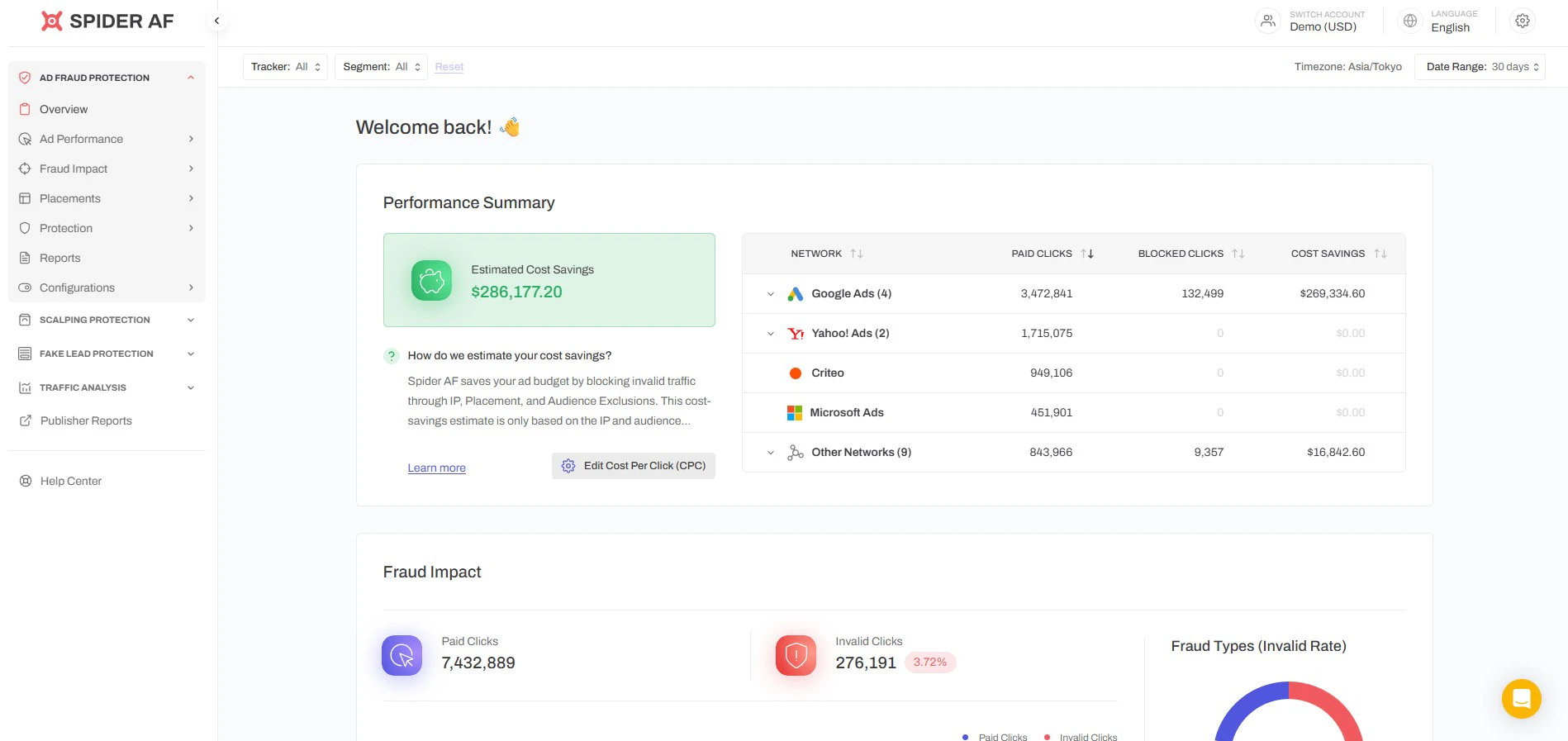Click the switch account user icon
The height and width of the screenshot is (741, 1568).
click(1267, 21)
